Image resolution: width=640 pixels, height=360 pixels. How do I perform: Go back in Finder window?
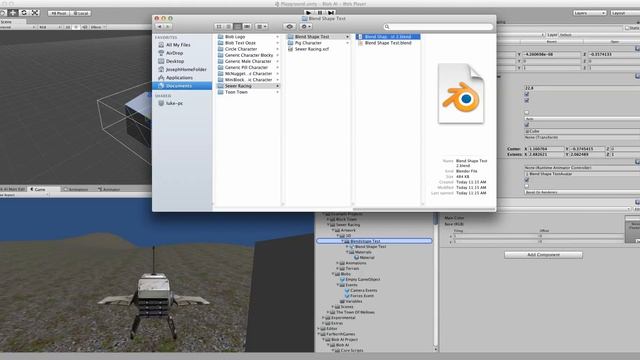(x=159, y=27)
